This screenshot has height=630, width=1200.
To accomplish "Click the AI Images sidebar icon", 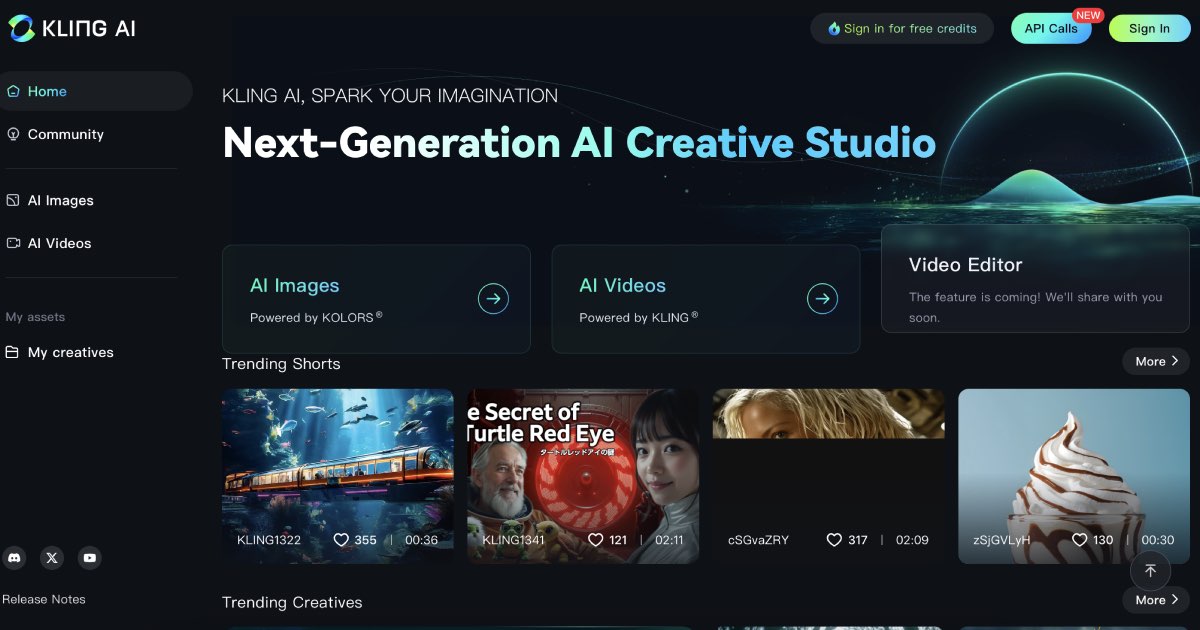I will (13, 200).
